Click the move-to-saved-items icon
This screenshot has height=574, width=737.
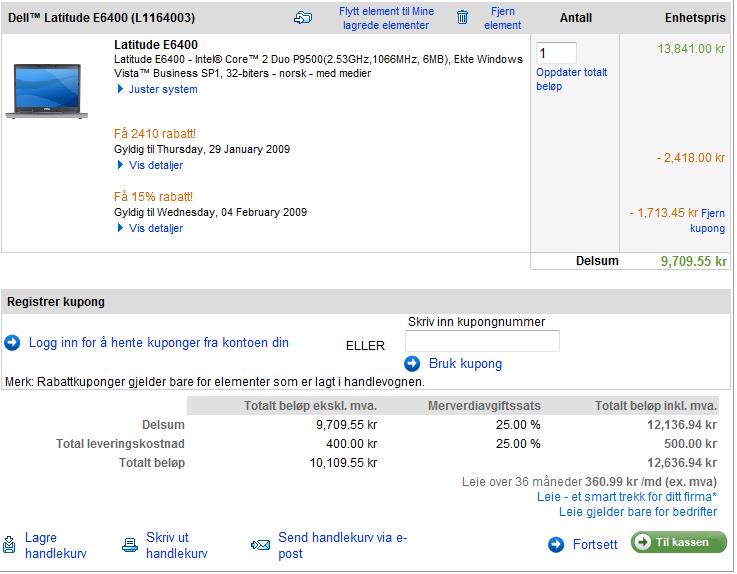tap(303, 18)
